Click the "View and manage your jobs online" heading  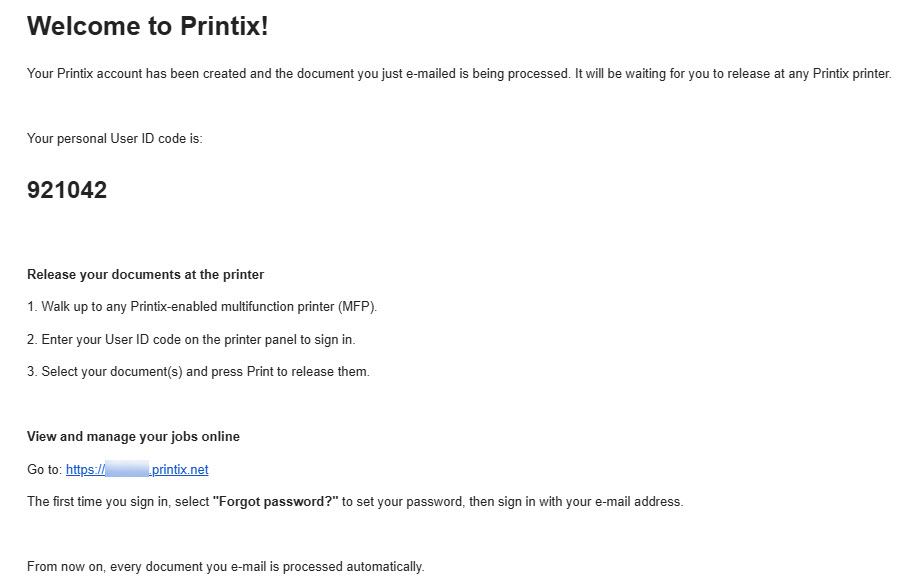tap(133, 437)
